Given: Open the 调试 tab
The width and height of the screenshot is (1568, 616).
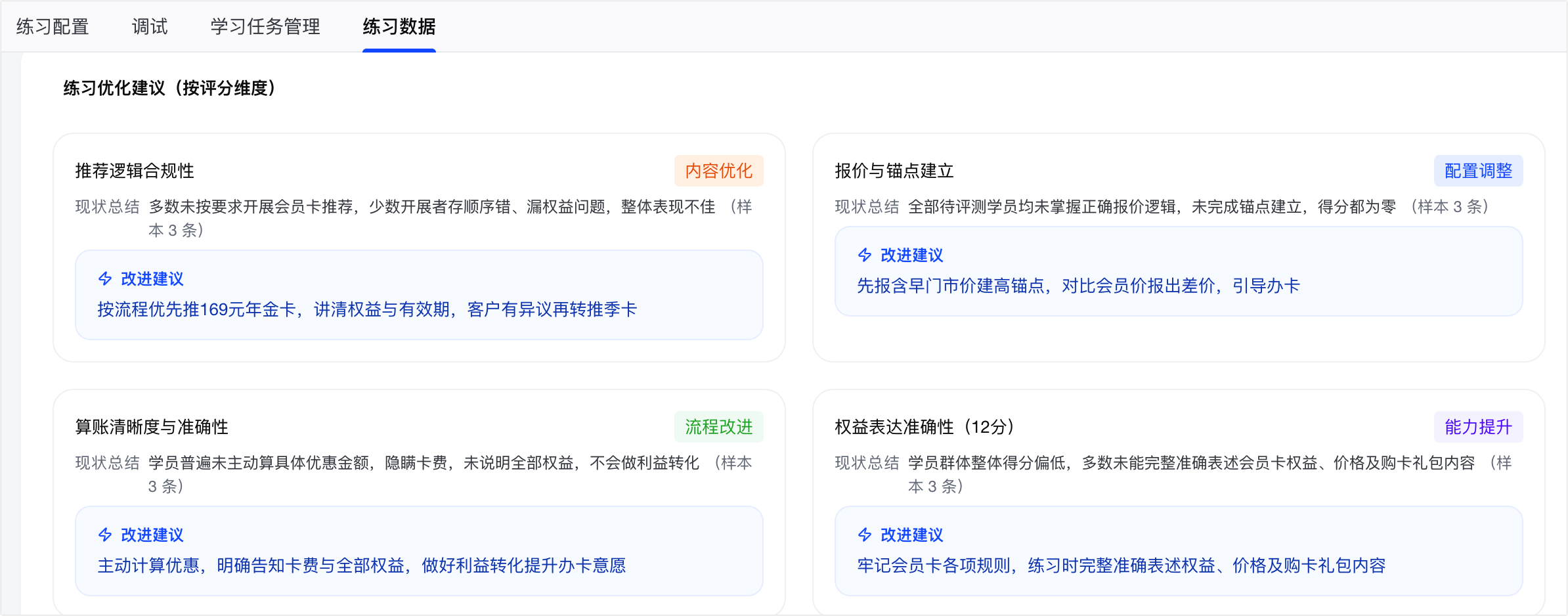Looking at the screenshot, I should coord(150,27).
